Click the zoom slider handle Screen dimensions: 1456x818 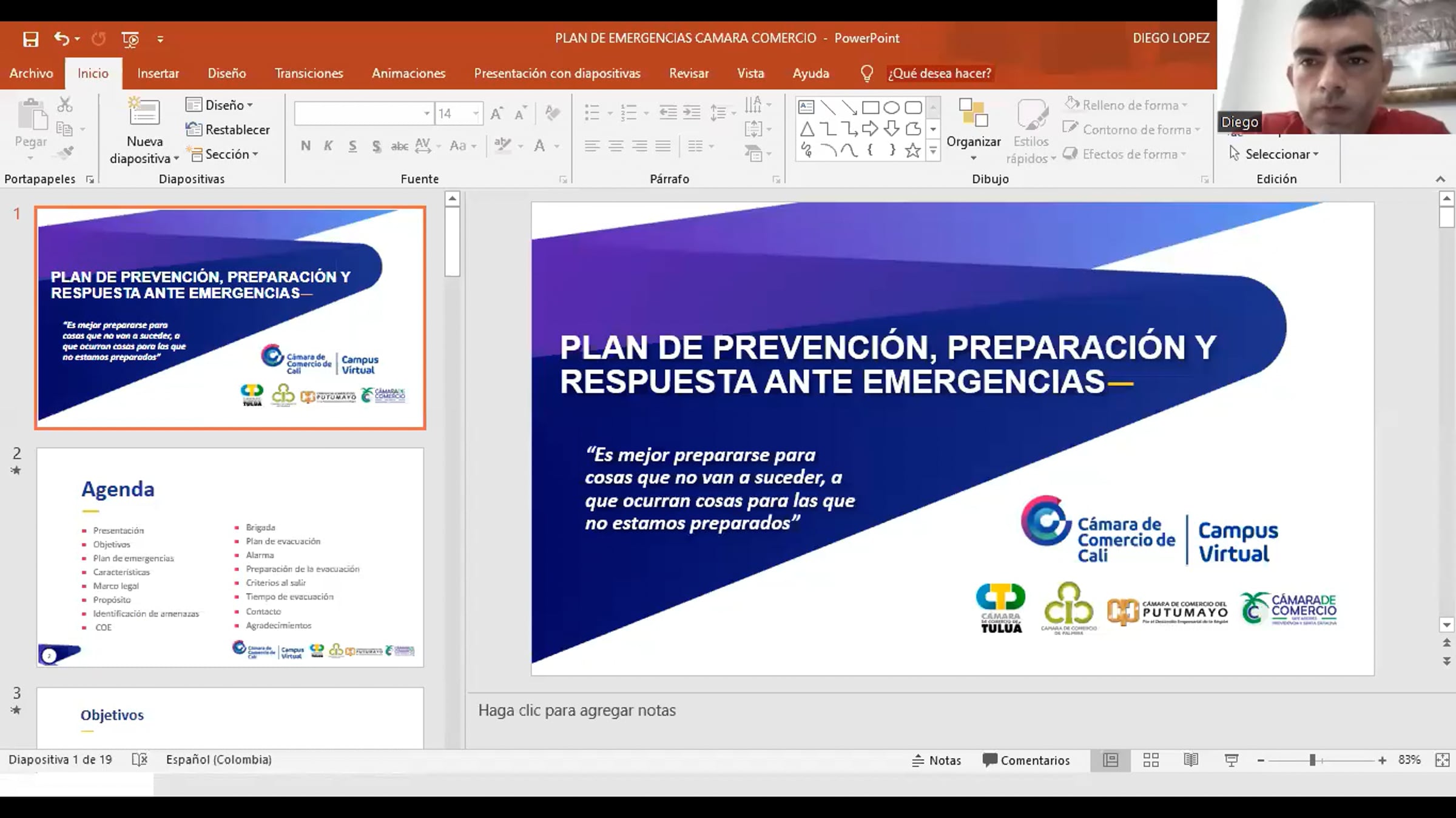pyautogui.click(x=1313, y=760)
